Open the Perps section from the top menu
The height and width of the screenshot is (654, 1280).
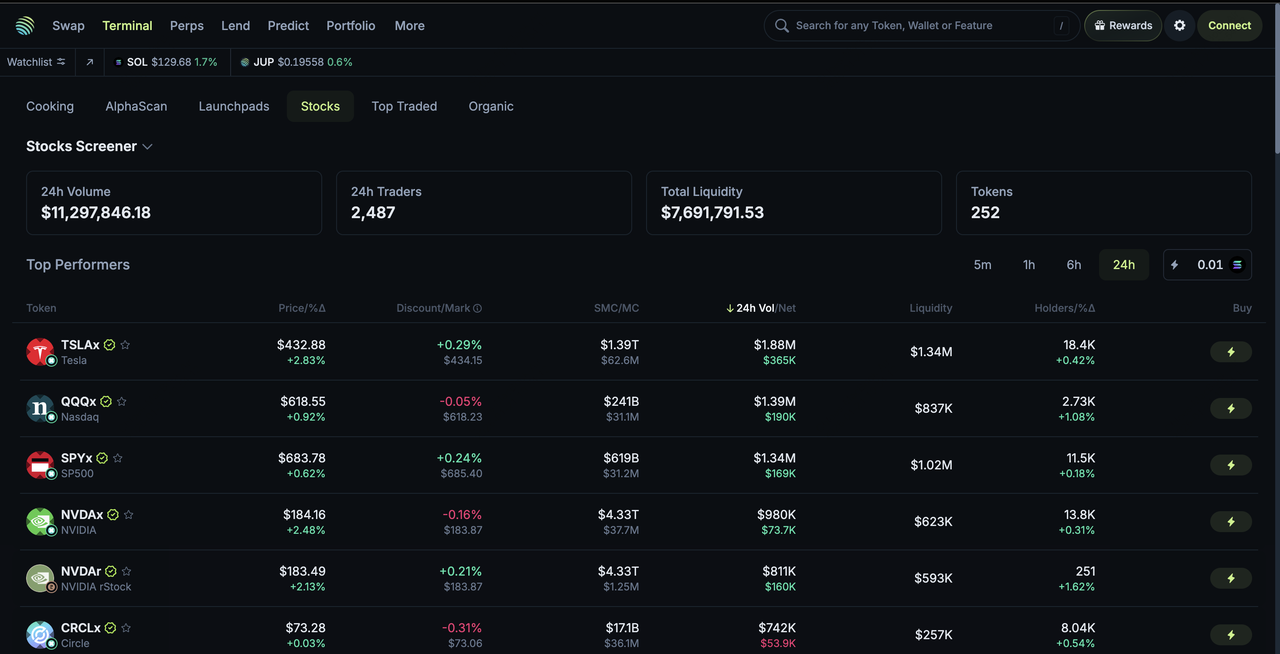click(186, 25)
